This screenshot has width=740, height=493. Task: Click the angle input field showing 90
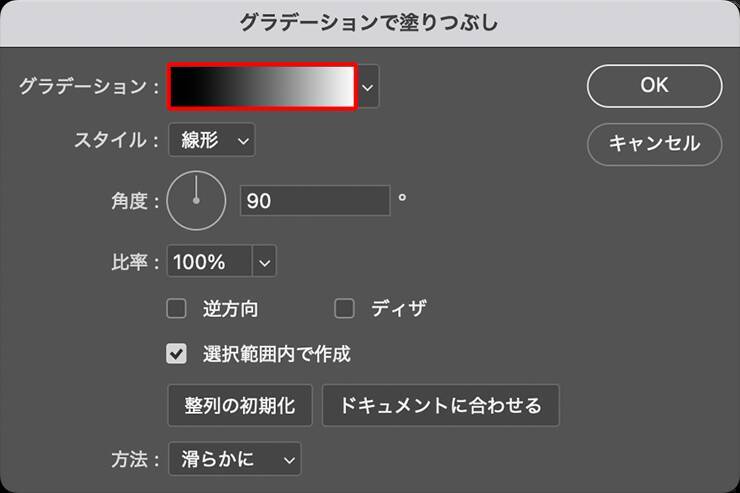pyautogui.click(x=314, y=201)
